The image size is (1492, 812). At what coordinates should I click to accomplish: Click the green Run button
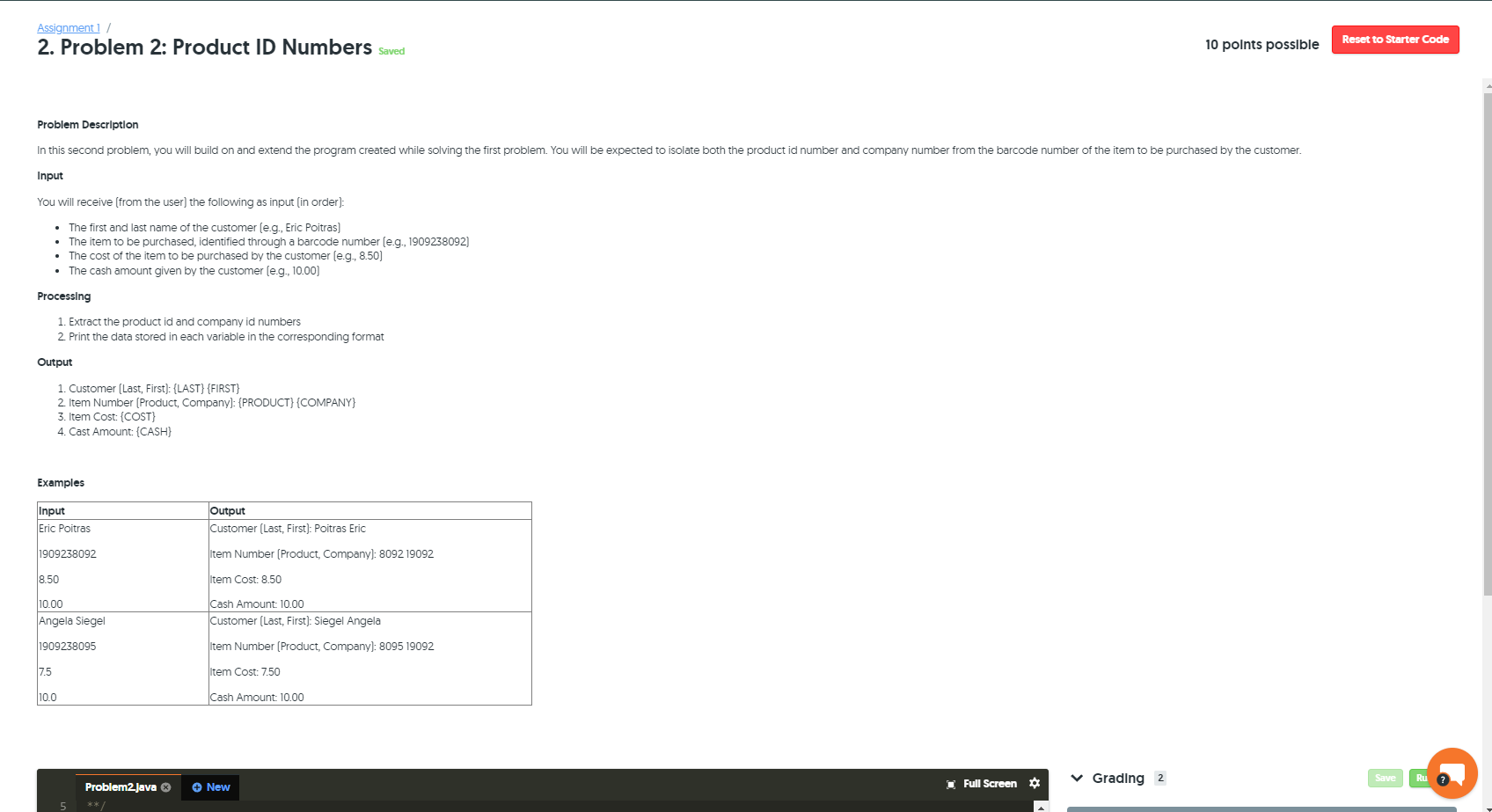pyautogui.click(x=1421, y=778)
